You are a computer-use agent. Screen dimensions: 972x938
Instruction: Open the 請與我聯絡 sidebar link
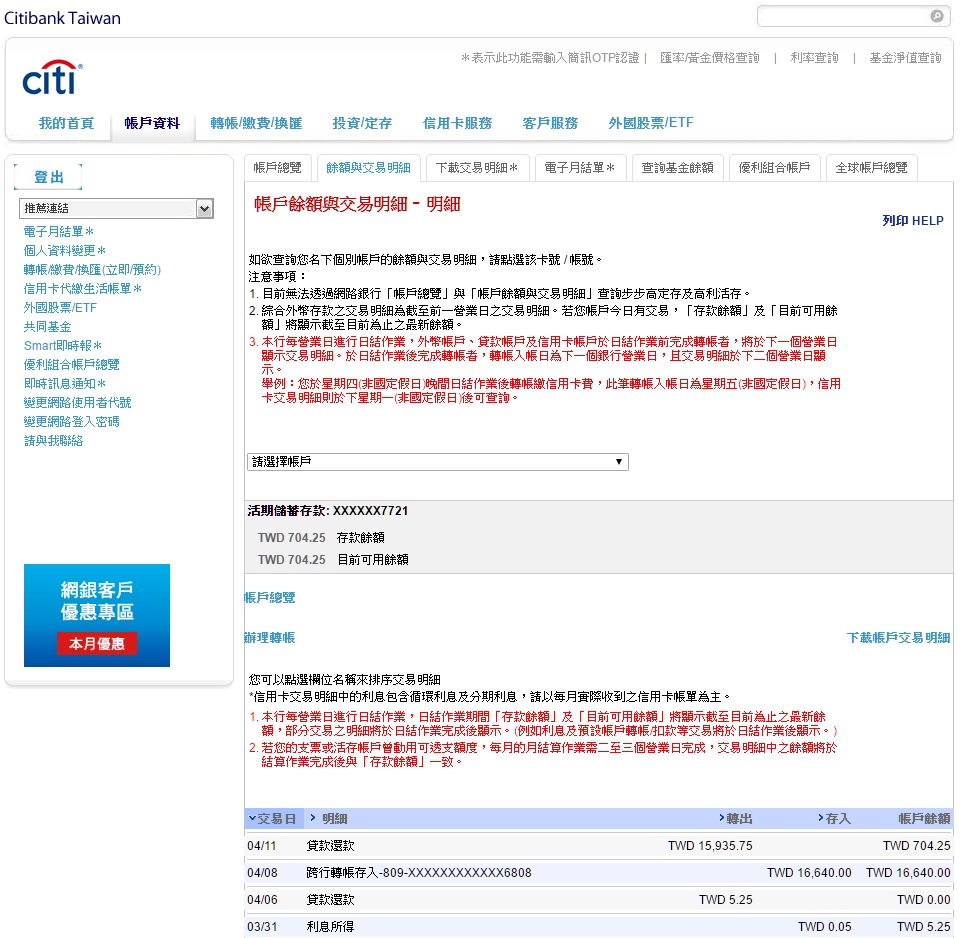(x=53, y=441)
